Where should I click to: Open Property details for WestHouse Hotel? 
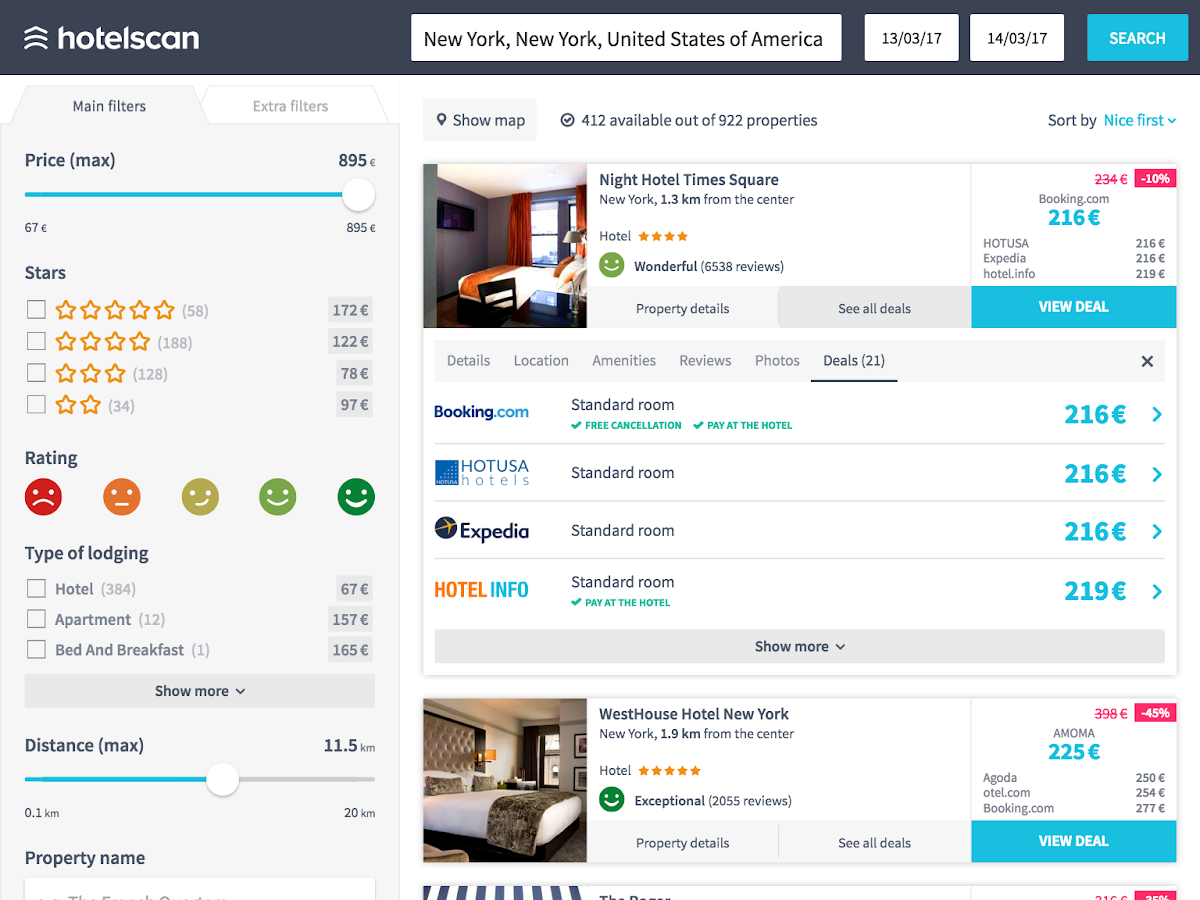tap(682, 842)
